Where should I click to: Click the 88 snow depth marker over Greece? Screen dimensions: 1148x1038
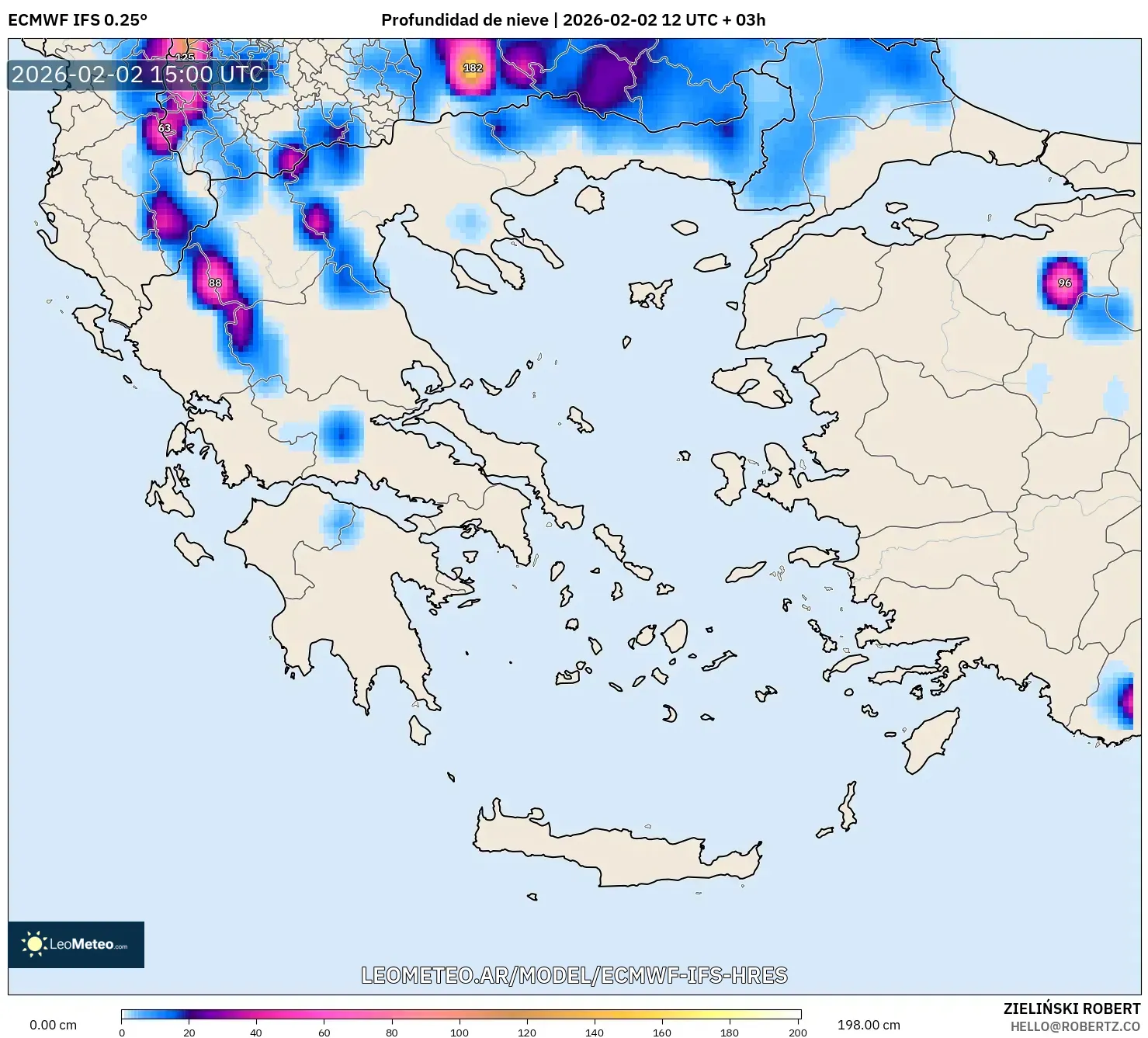coord(216,283)
